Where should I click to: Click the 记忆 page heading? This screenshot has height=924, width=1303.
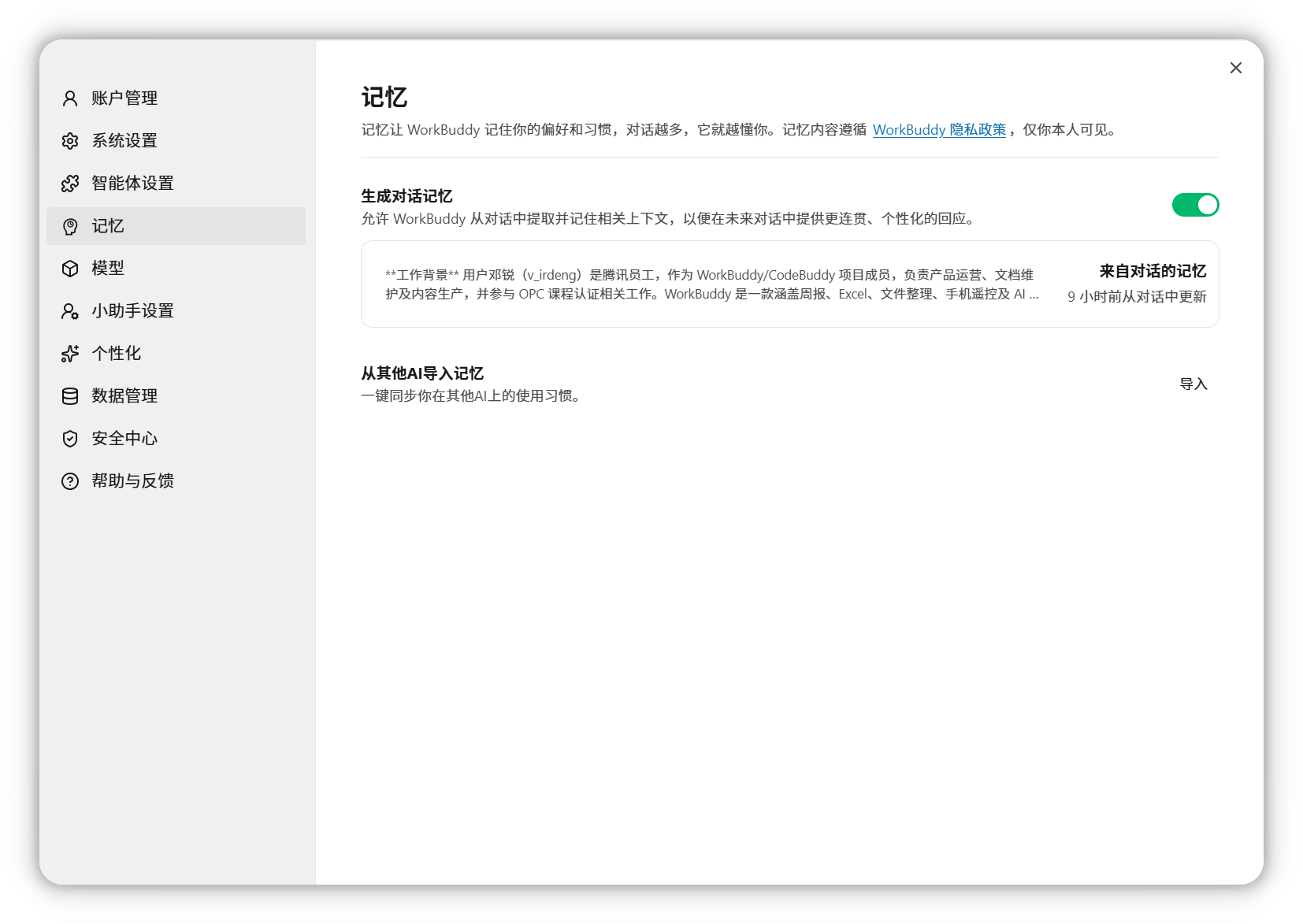[x=384, y=98]
